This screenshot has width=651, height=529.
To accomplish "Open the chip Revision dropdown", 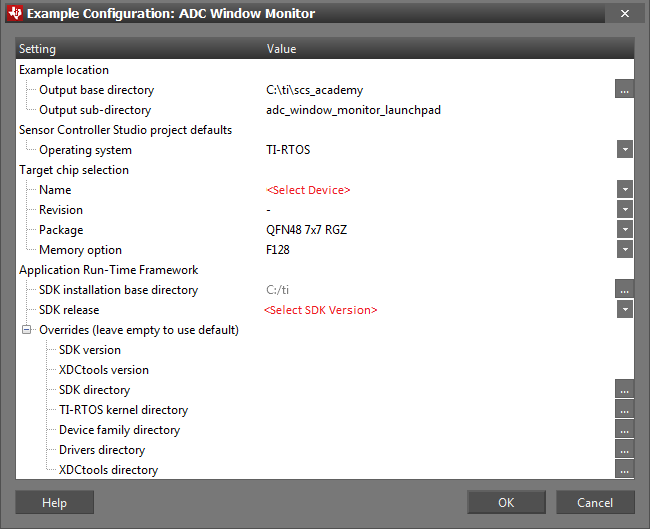I will [x=624, y=210].
